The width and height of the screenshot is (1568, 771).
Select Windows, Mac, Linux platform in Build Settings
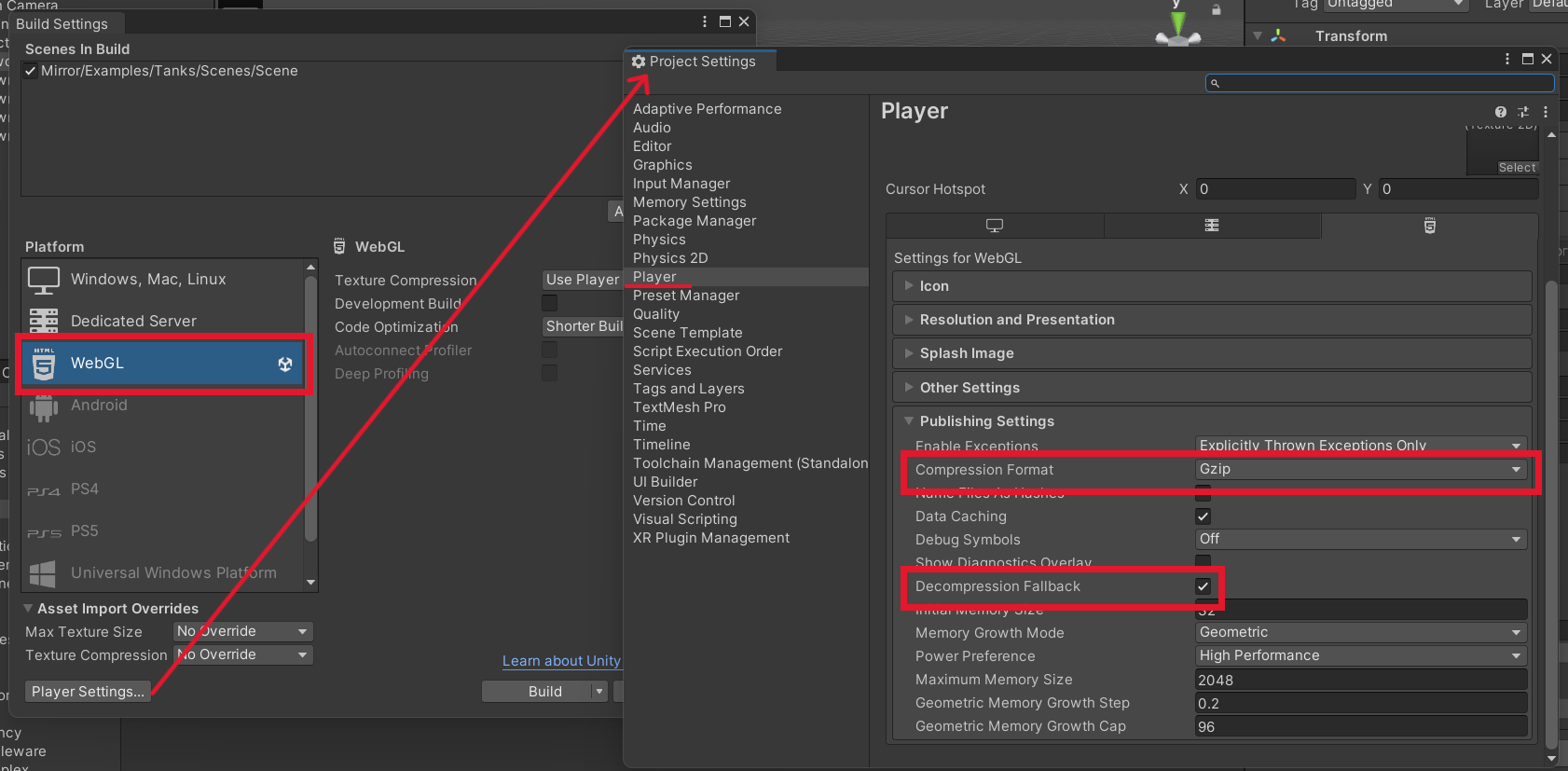[149, 280]
